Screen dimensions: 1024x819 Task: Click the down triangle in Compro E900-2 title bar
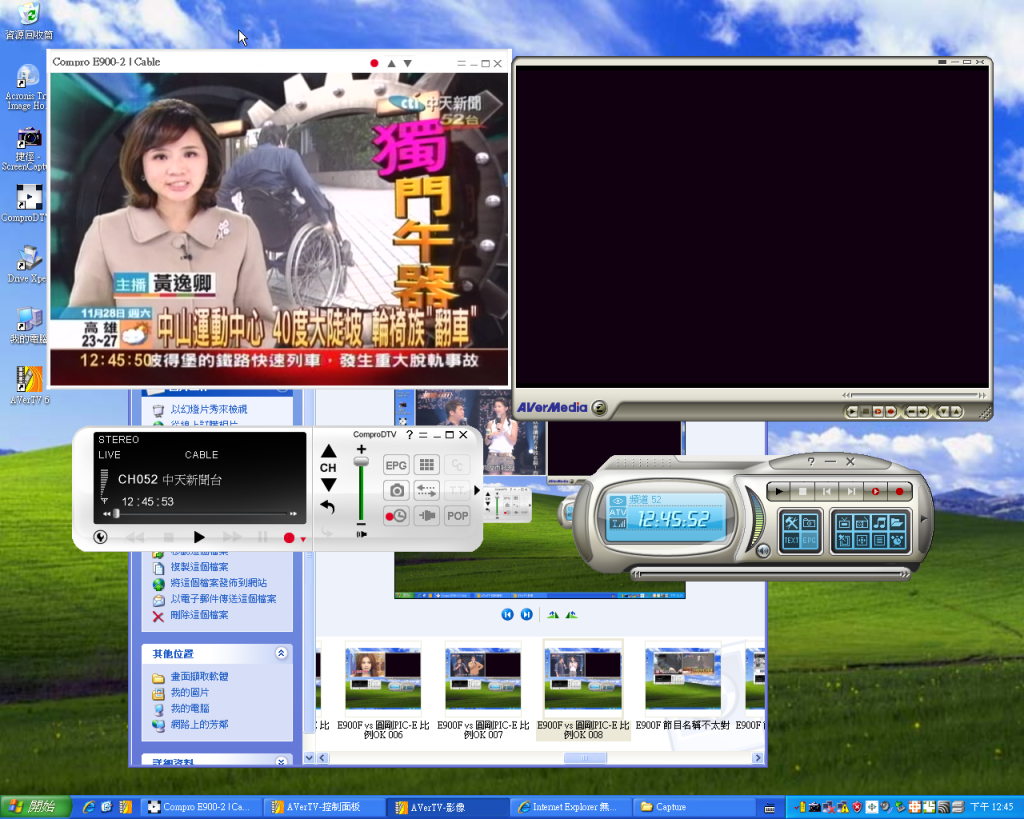(x=408, y=63)
